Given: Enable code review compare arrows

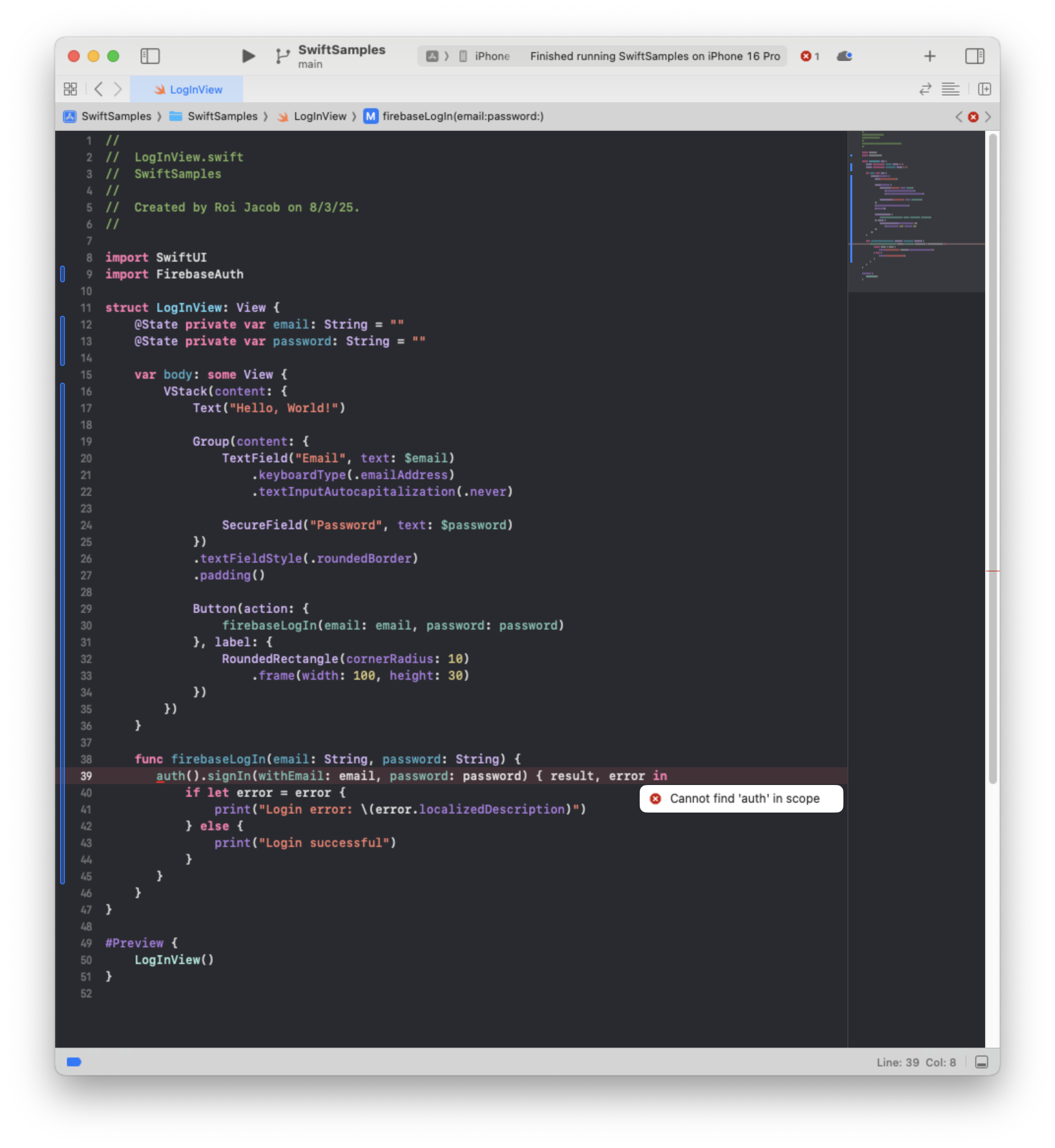Looking at the screenshot, I should coord(925,89).
